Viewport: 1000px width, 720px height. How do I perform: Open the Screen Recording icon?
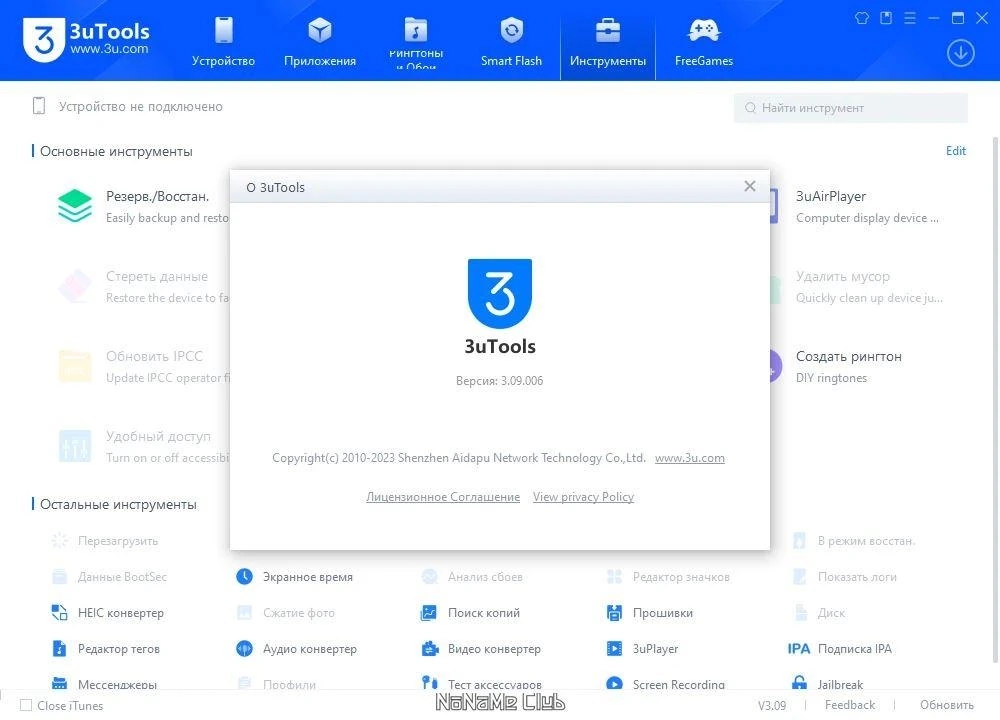614,683
